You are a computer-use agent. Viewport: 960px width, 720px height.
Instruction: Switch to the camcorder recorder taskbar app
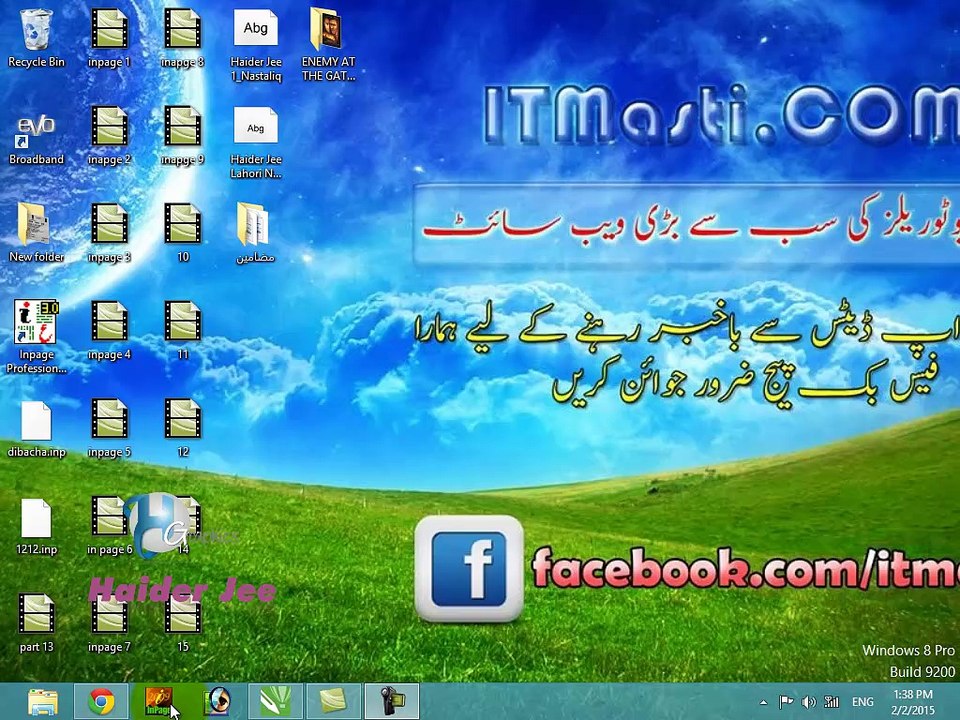392,702
